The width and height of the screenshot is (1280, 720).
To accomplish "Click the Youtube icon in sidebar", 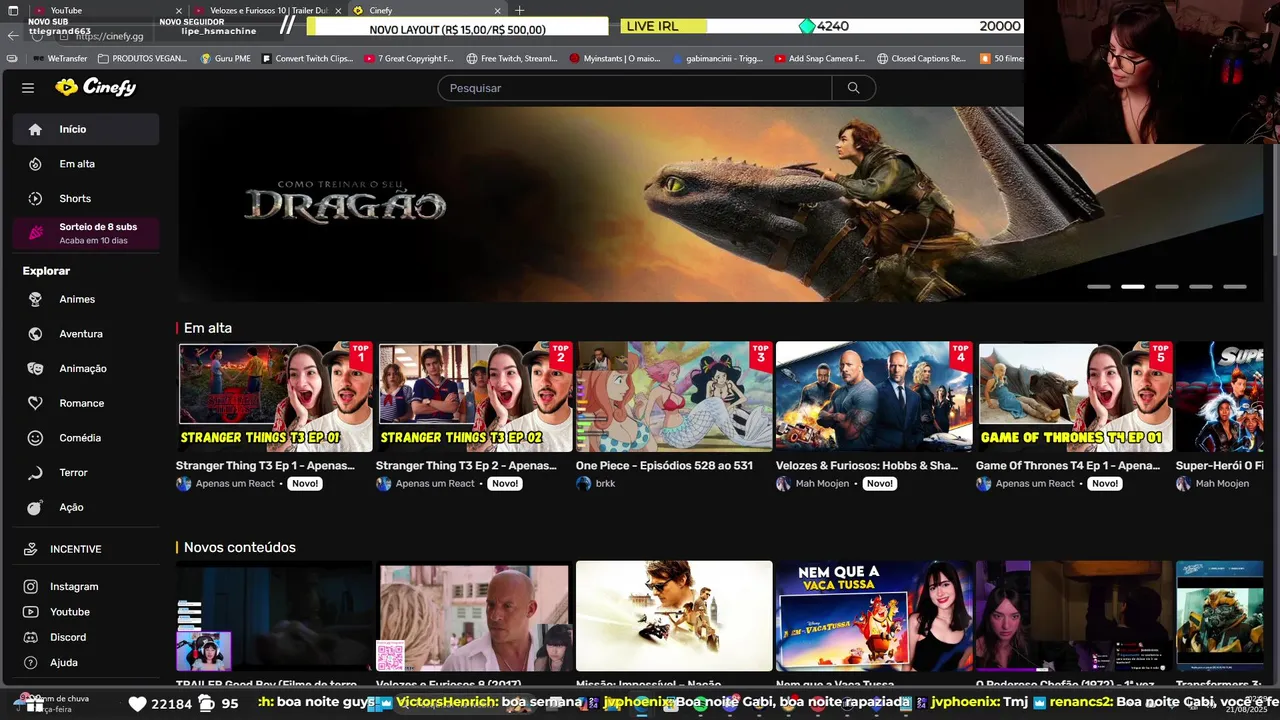I will tap(30, 612).
